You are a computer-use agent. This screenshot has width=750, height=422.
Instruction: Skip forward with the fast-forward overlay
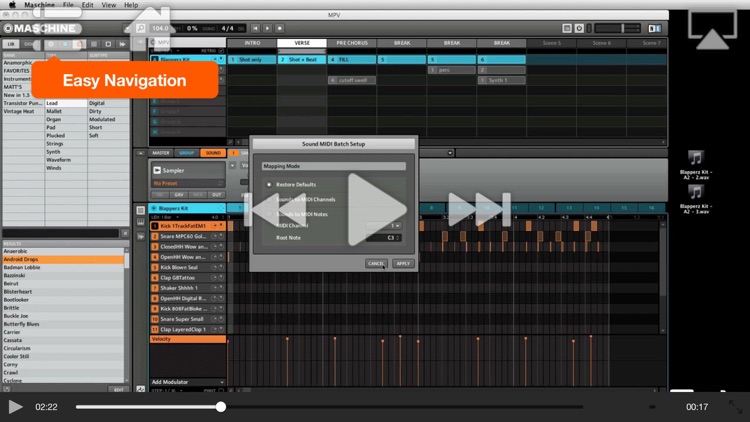(479, 210)
